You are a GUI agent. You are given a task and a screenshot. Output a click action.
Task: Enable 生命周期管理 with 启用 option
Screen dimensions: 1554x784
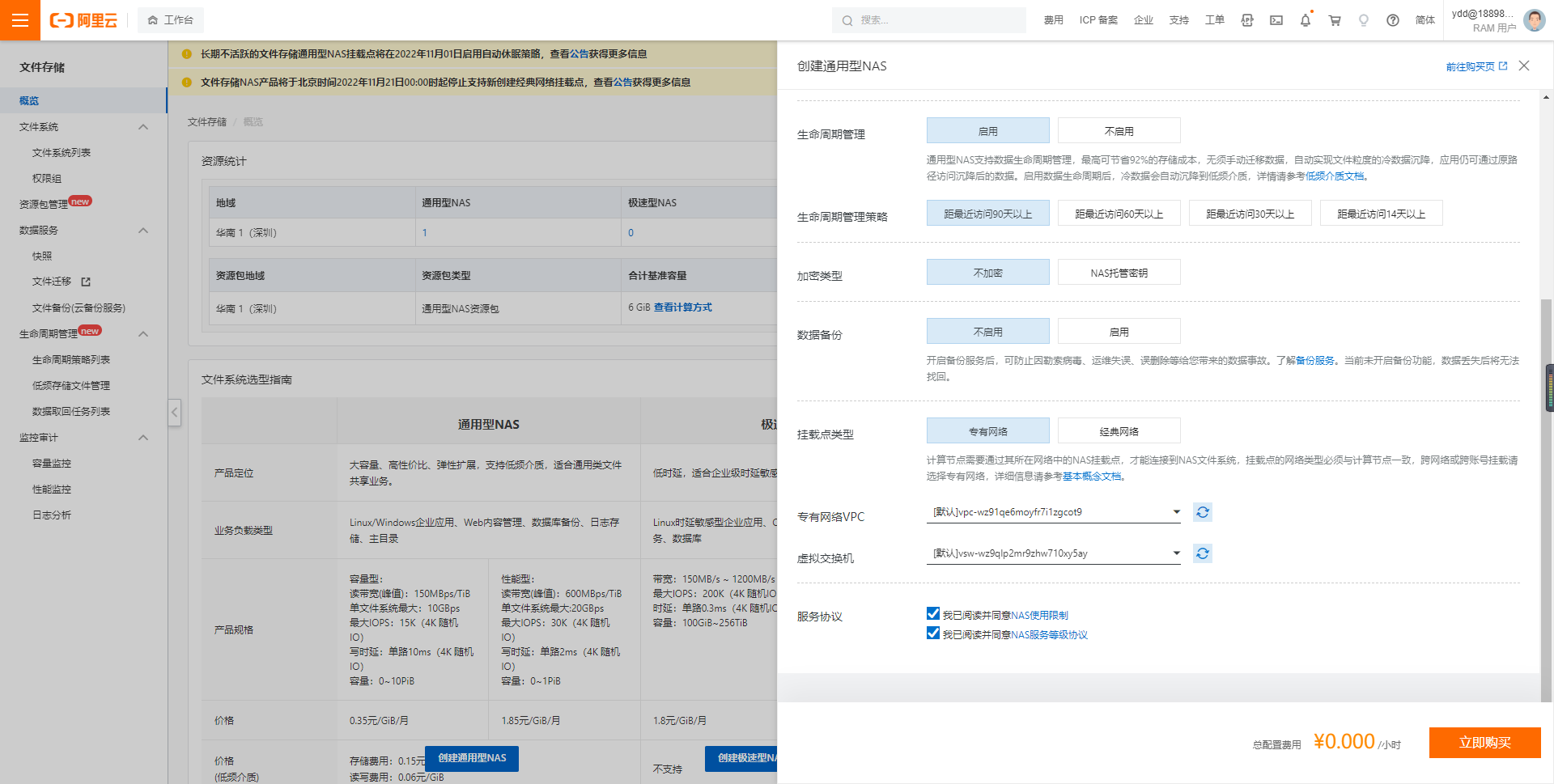[x=987, y=131]
